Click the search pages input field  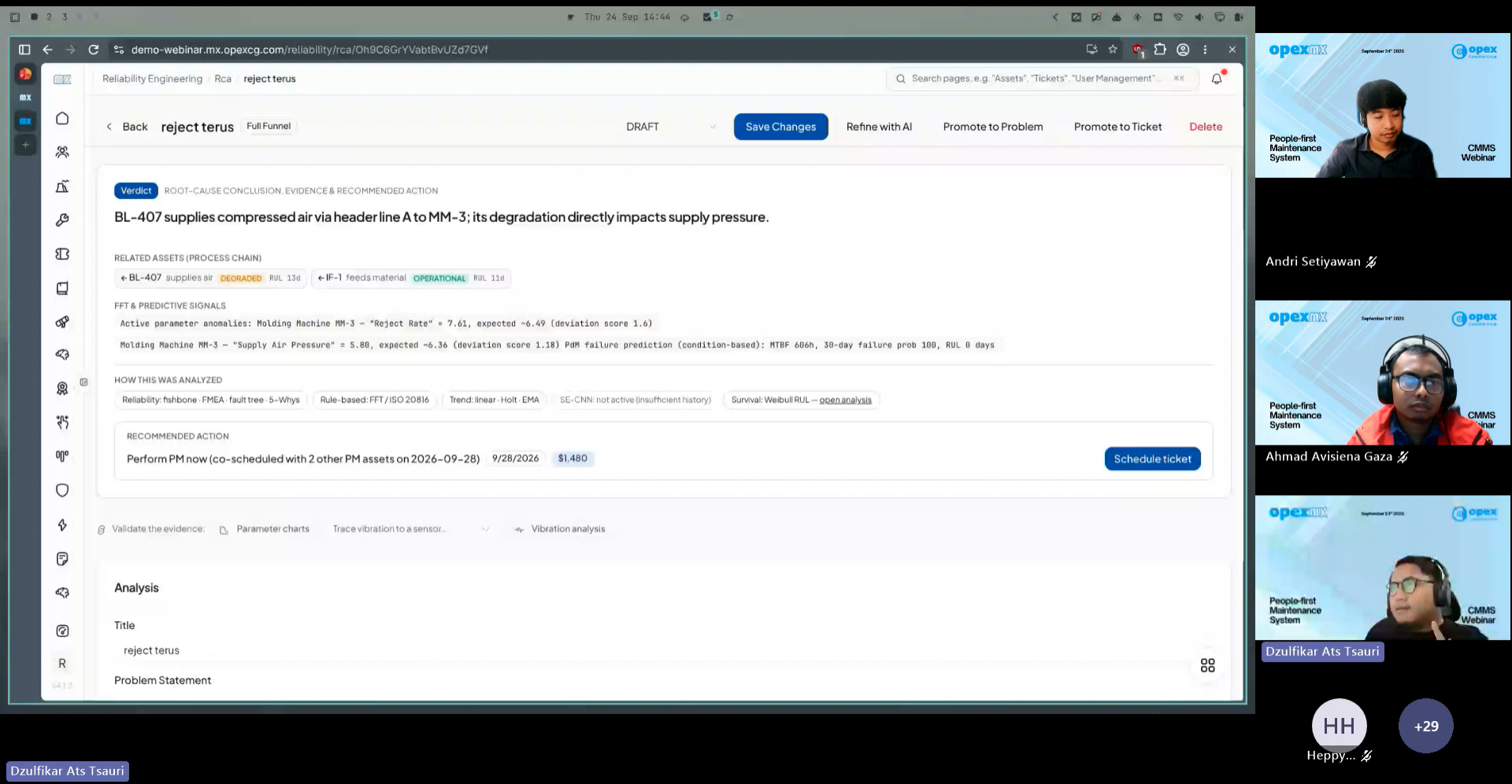click(x=1043, y=79)
